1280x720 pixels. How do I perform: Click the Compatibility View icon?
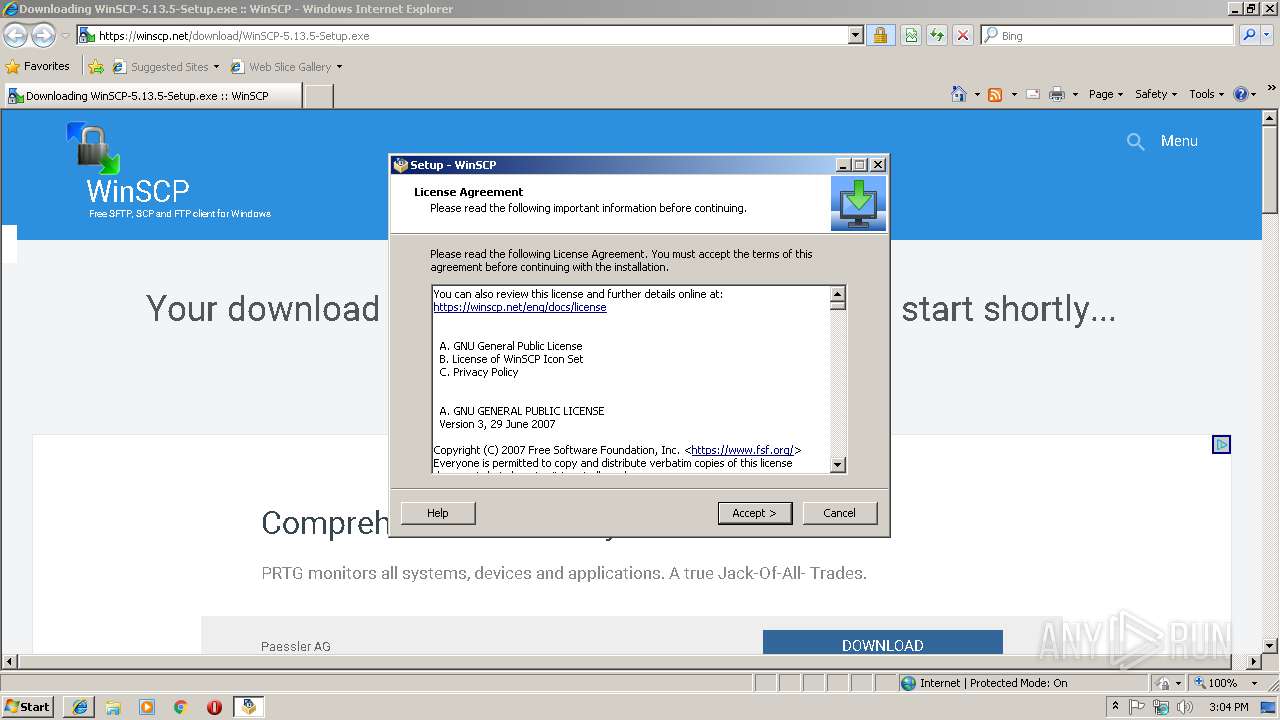tap(911, 35)
